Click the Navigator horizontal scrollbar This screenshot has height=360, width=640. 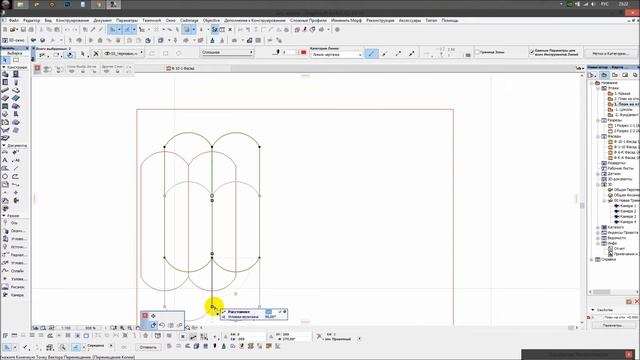point(601,292)
